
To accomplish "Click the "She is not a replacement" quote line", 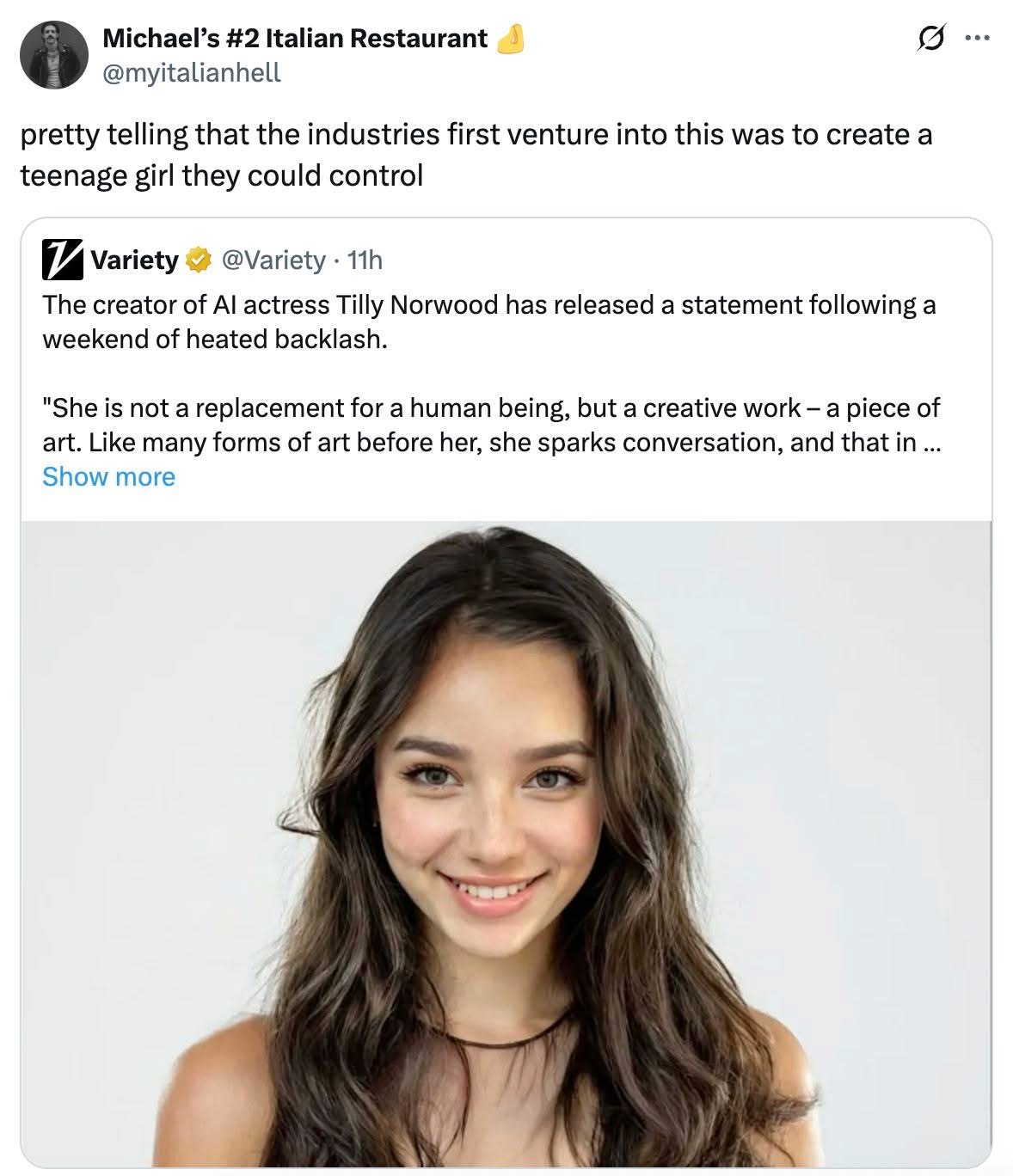I will 490,407.
